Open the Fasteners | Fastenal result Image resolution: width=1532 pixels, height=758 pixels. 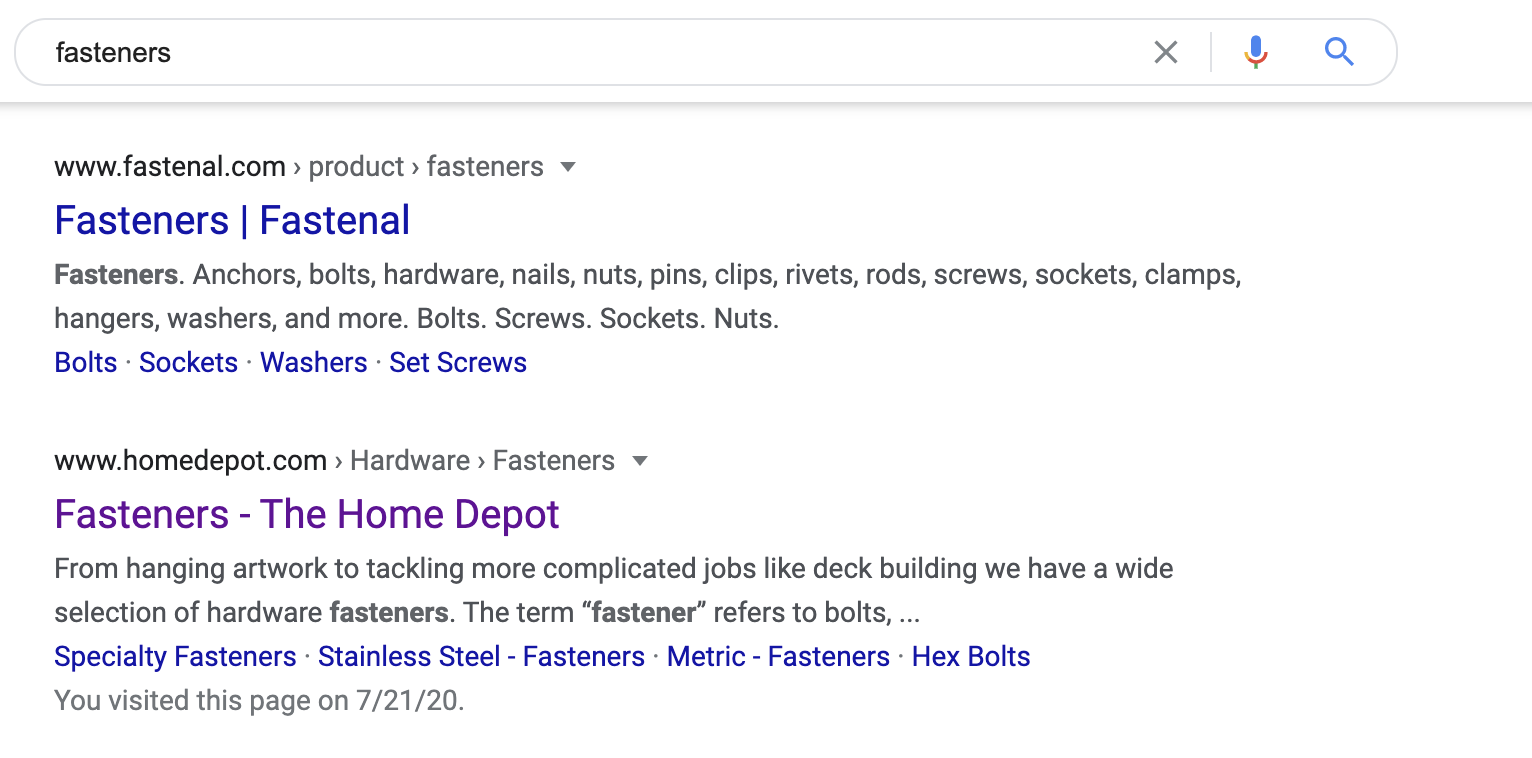click(x=232, y=221)
